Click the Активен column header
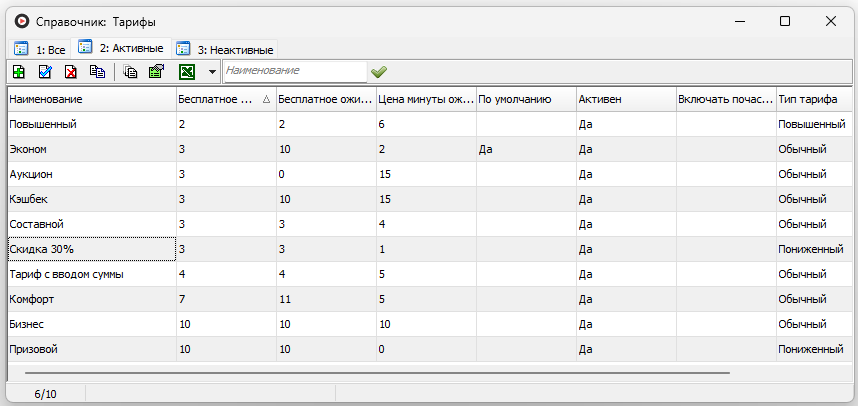858x406 pixels. coord(626,100)
